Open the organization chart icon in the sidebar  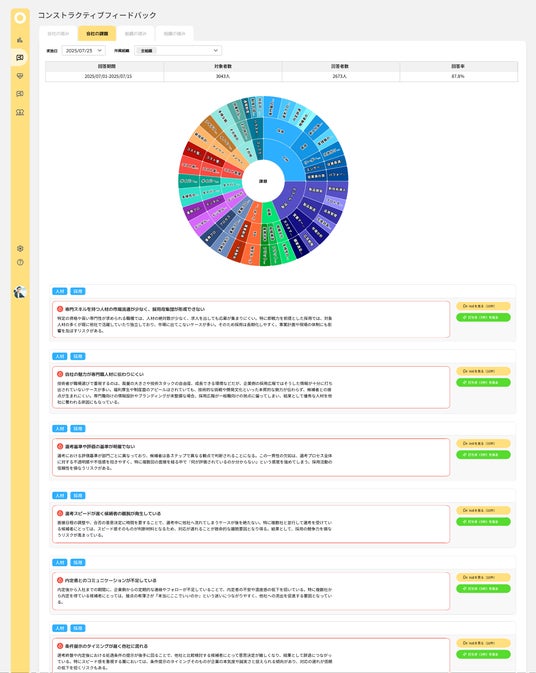tap(20, 40)
